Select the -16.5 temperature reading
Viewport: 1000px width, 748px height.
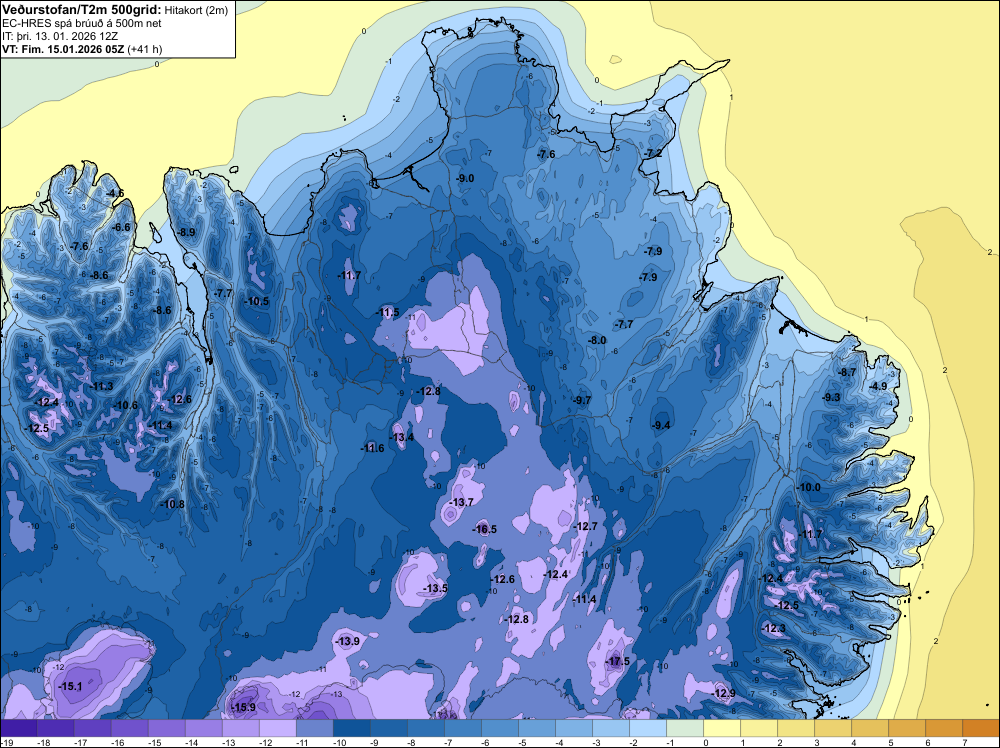click(484, 529)
